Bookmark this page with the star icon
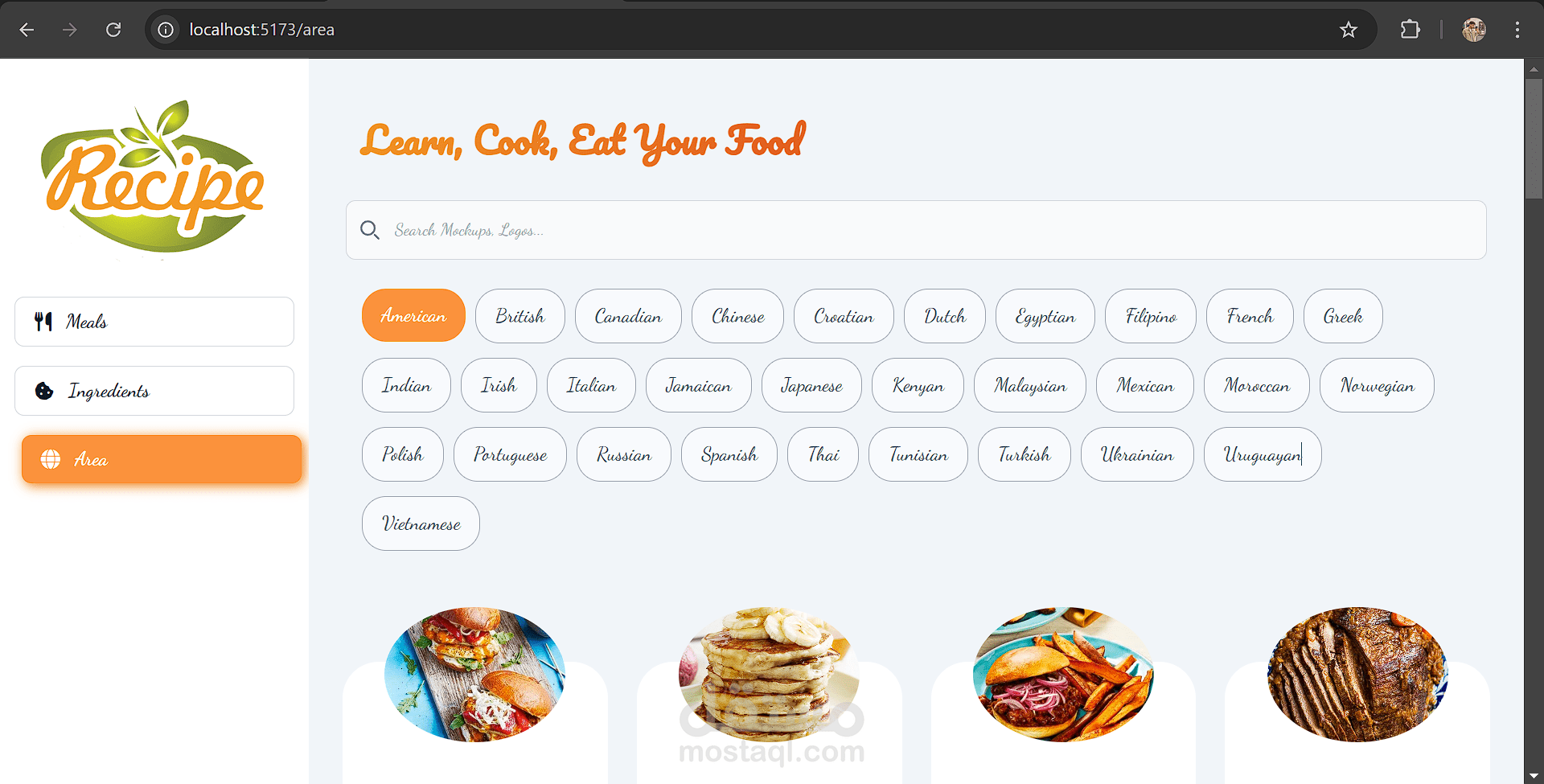 (1349, 30)
